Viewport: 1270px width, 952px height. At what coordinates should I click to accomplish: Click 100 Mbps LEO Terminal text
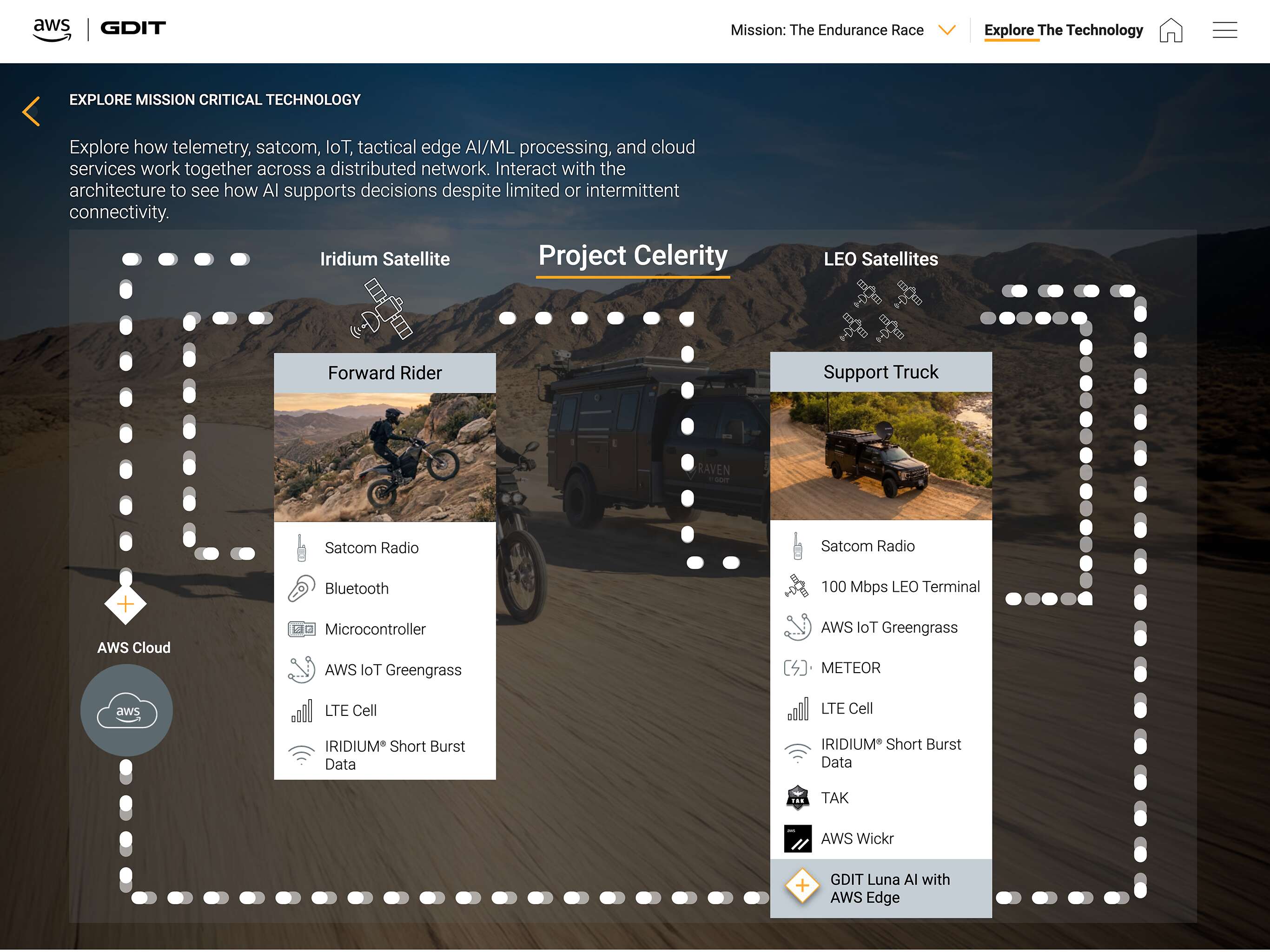900,587
